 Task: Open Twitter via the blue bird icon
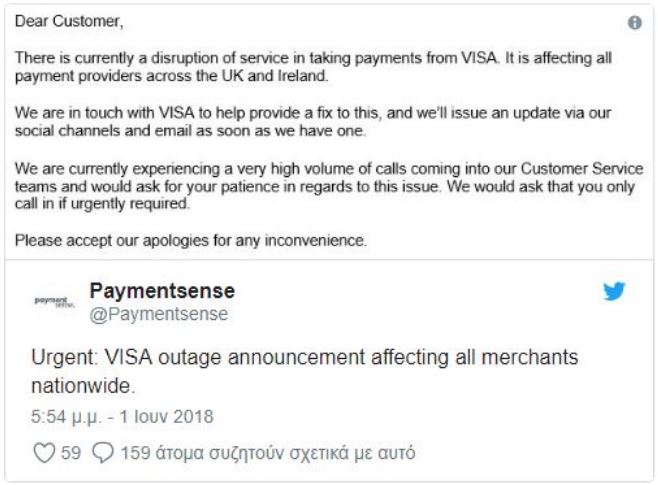[614, 291]
